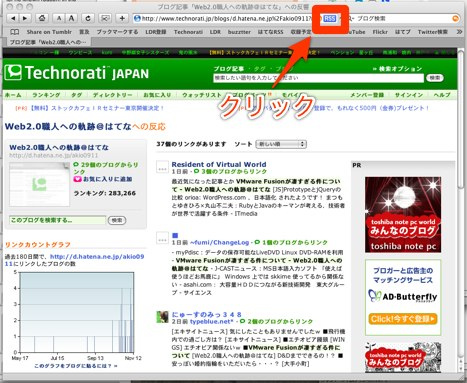This screenshot has height=383, width=467.
Task: Click the 検索 button in blog sidebar
Action: pyautogui.click(x=117, y=220)
